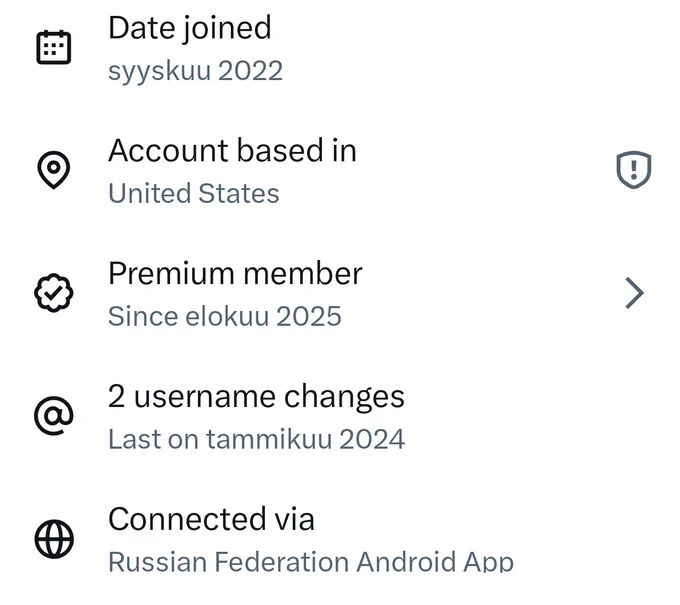Tap the location pin icon
This screenshot has height=605, width=680.
pos(53,170)
